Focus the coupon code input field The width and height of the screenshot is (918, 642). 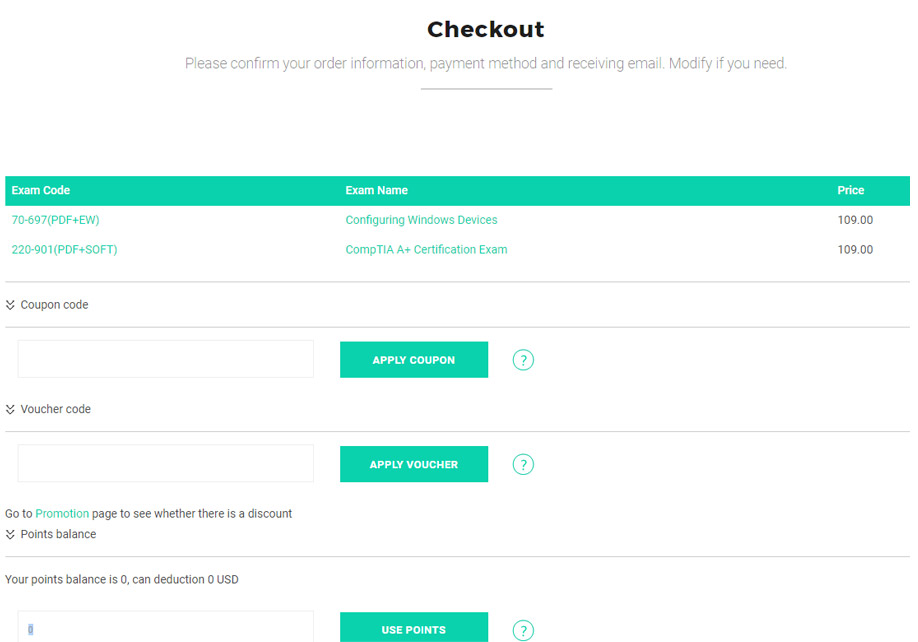[x=166, y=359]
